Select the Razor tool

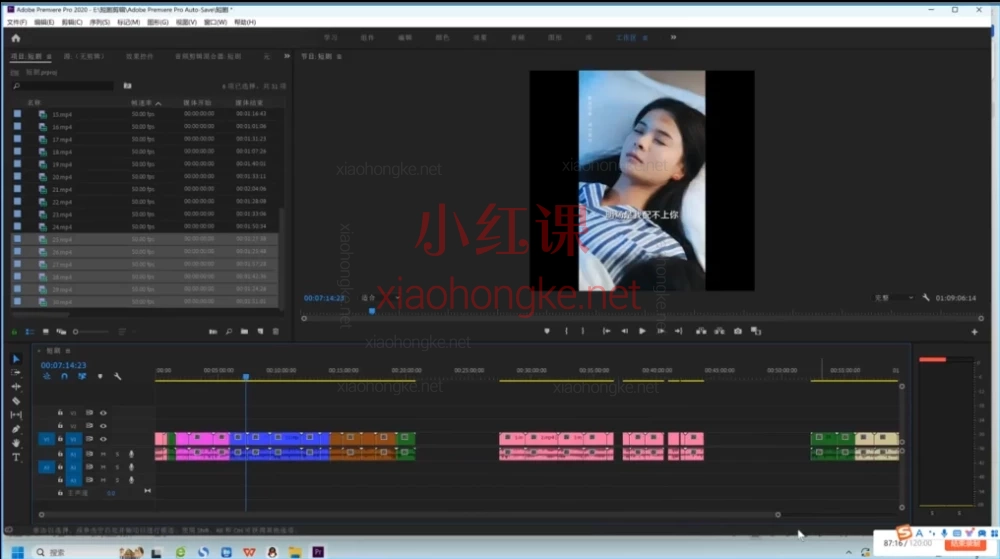point(16,401)
